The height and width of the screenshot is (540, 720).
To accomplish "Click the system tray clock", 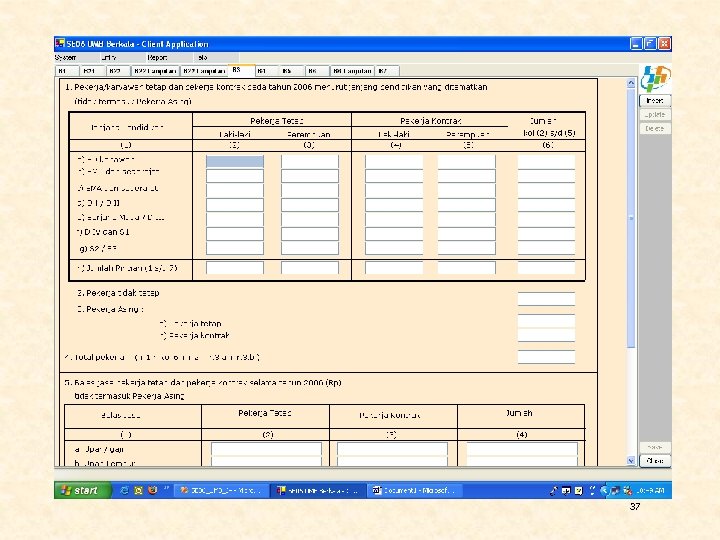I will [651, 491].
